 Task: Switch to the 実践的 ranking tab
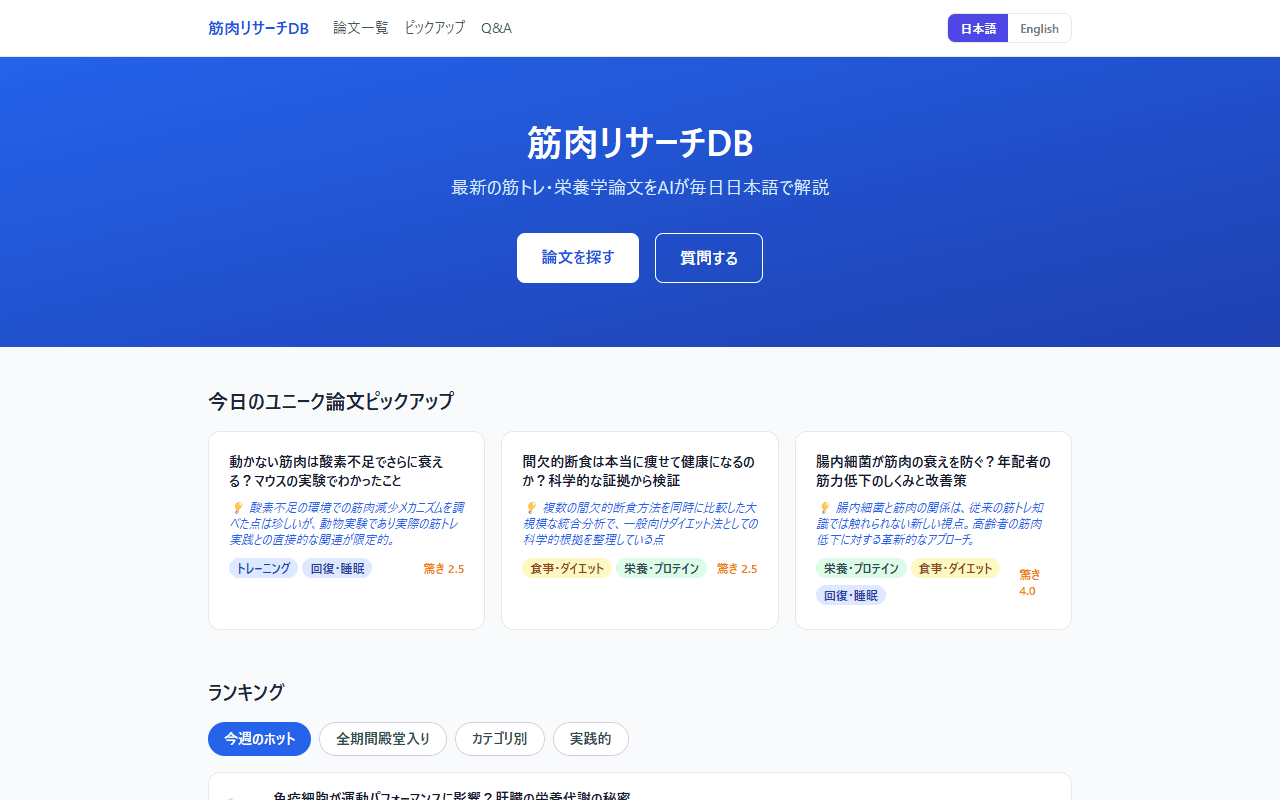click(x=590, y=739)
